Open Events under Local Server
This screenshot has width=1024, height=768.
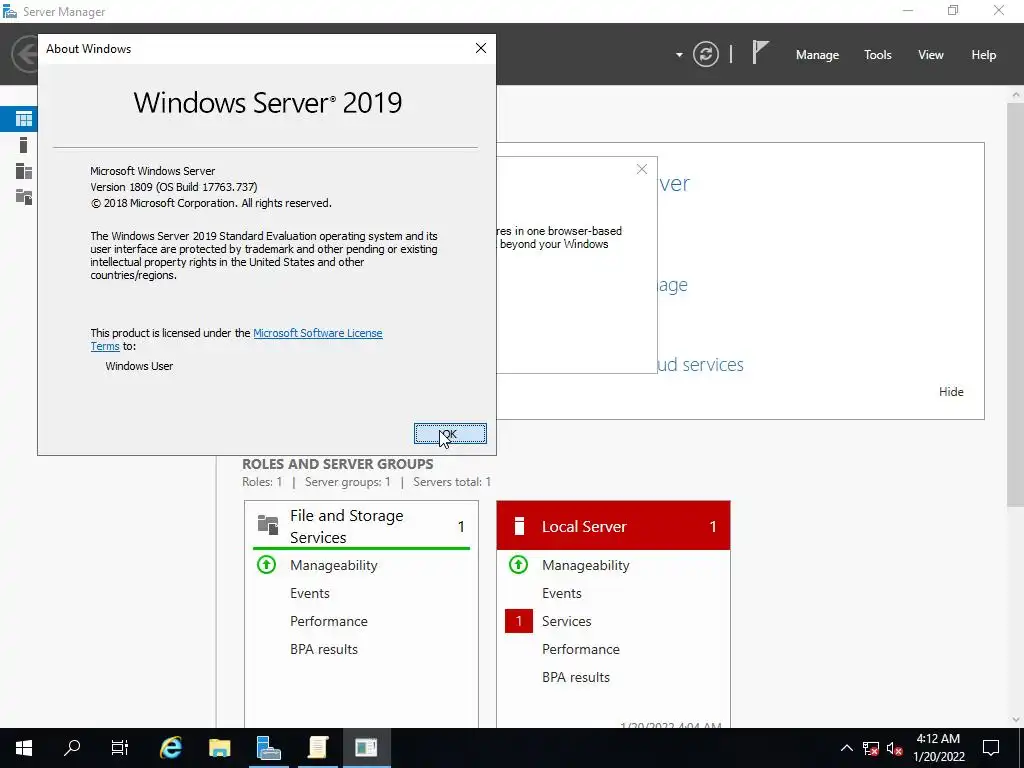[562, 593]
